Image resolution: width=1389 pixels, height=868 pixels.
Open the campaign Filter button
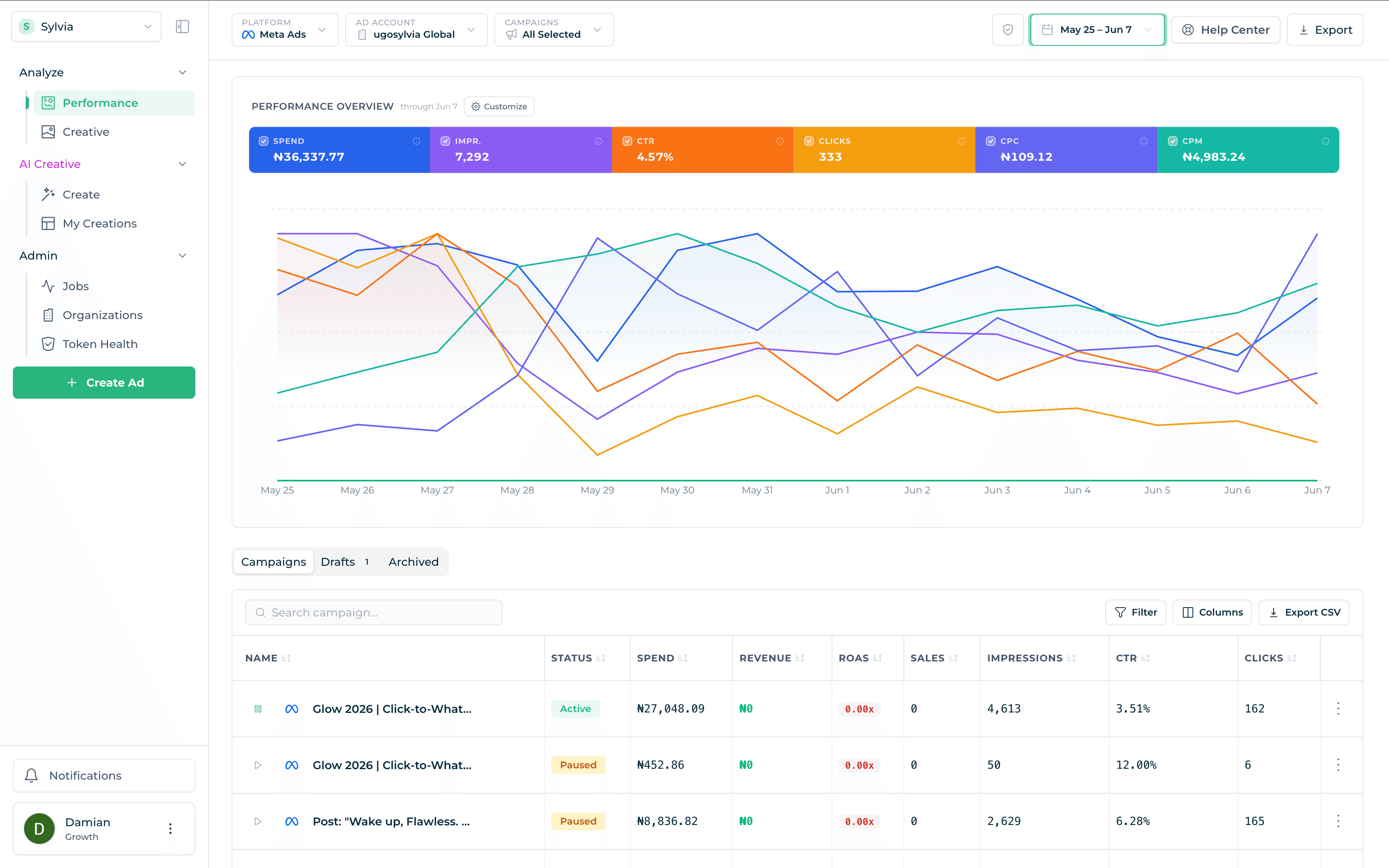[1135, 612]
